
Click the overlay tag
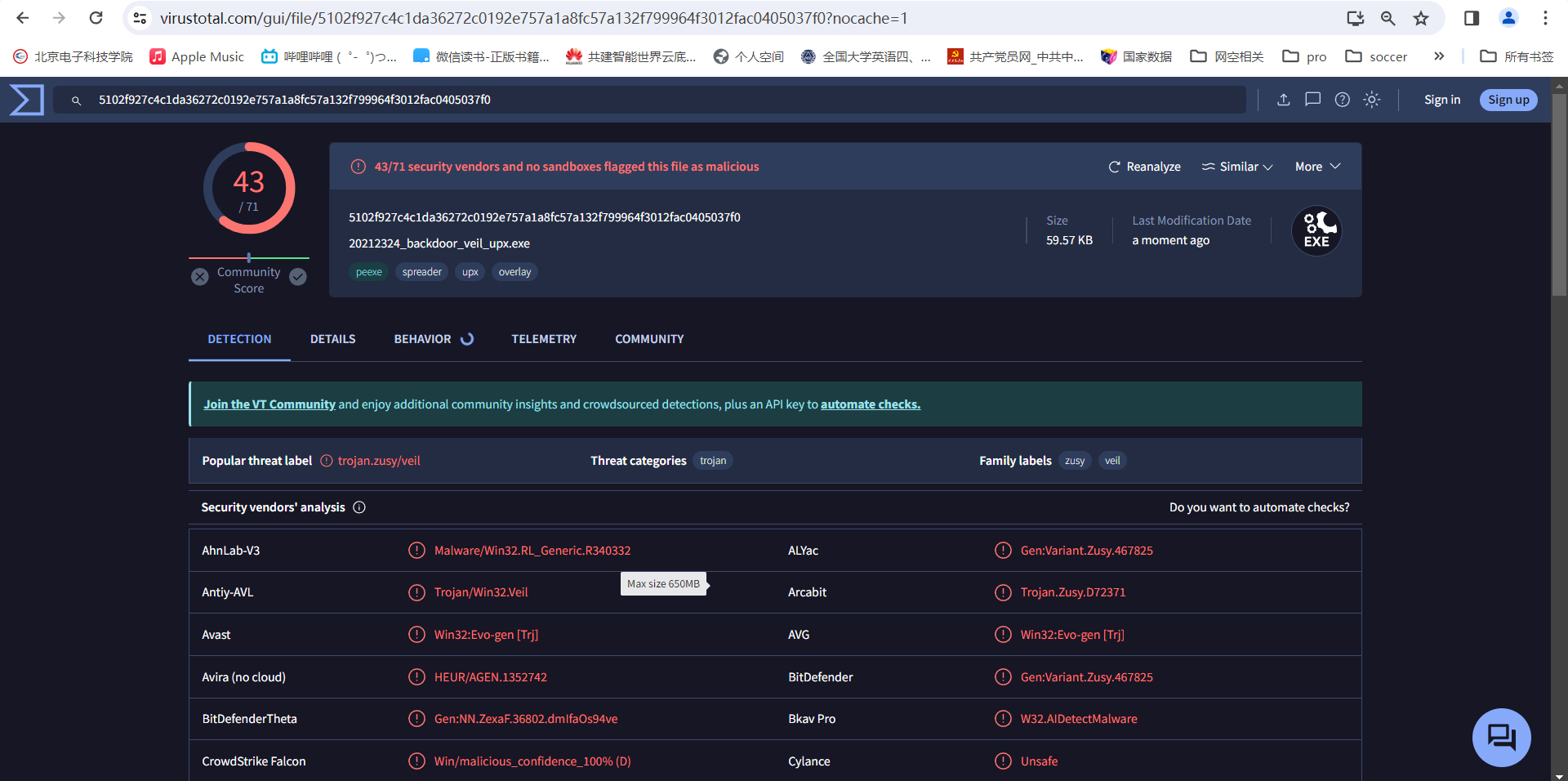(515, 272)
